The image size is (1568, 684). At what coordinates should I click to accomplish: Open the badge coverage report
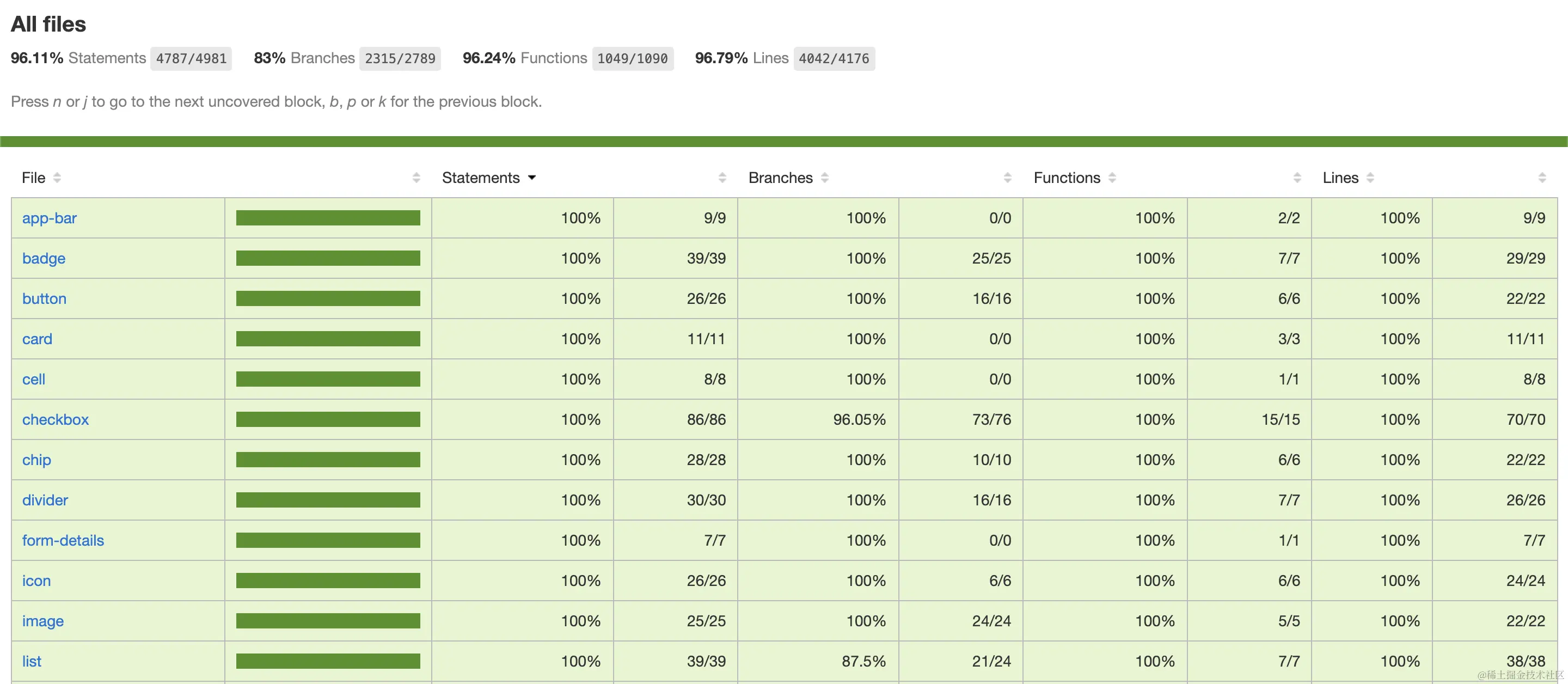point(44,258)
